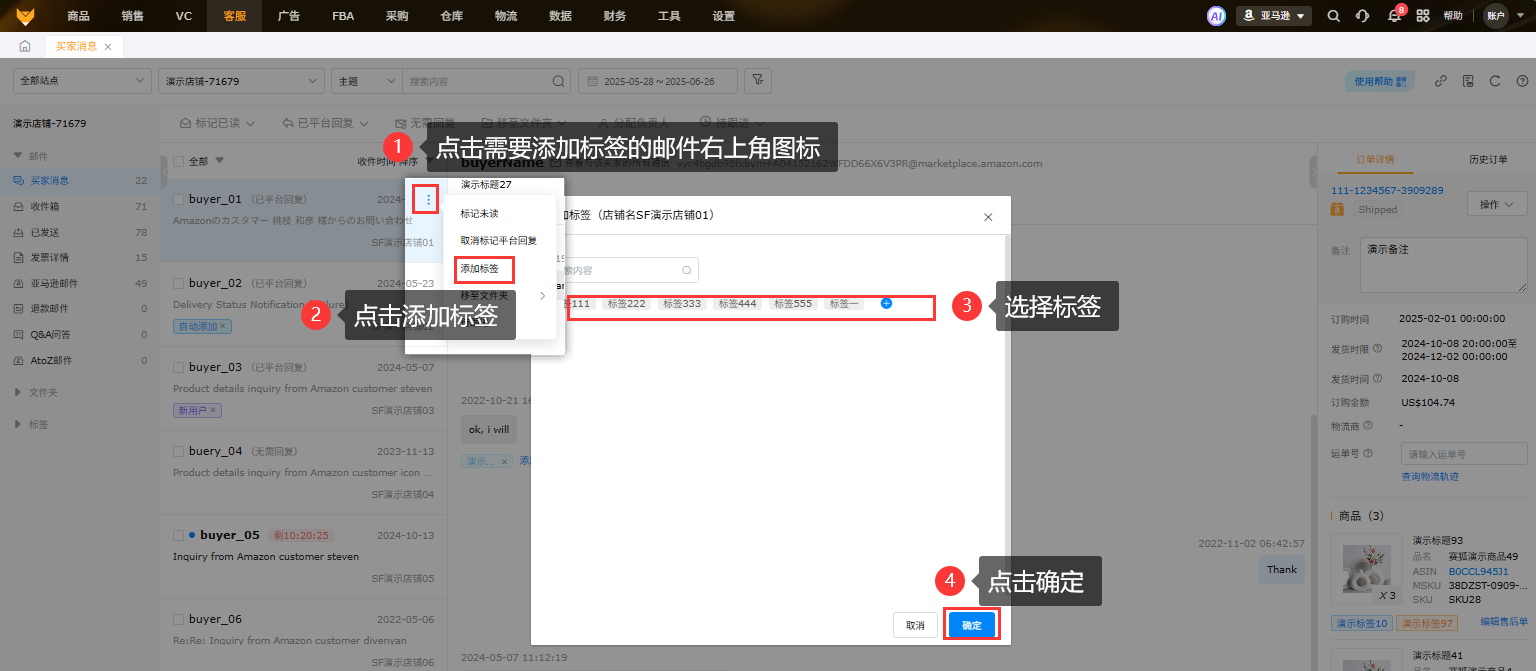The image size is (1536, 671).
Task: Click the funnel filter icon next to date range
Action: coord(757,81)
